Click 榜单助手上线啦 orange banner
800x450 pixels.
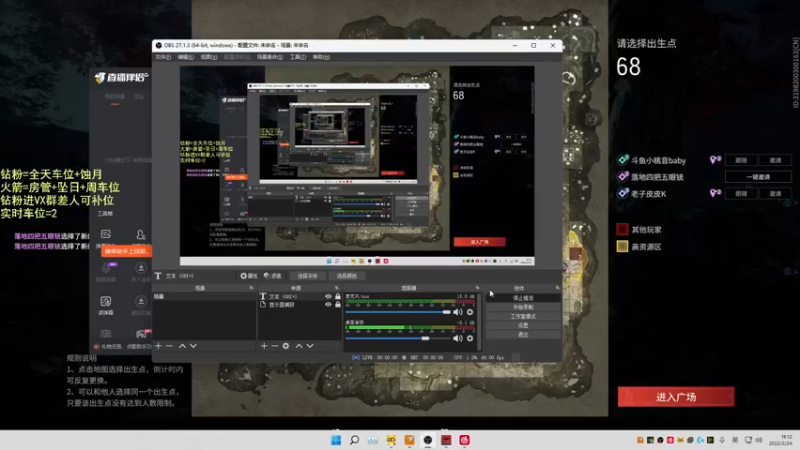pos(126,251)
